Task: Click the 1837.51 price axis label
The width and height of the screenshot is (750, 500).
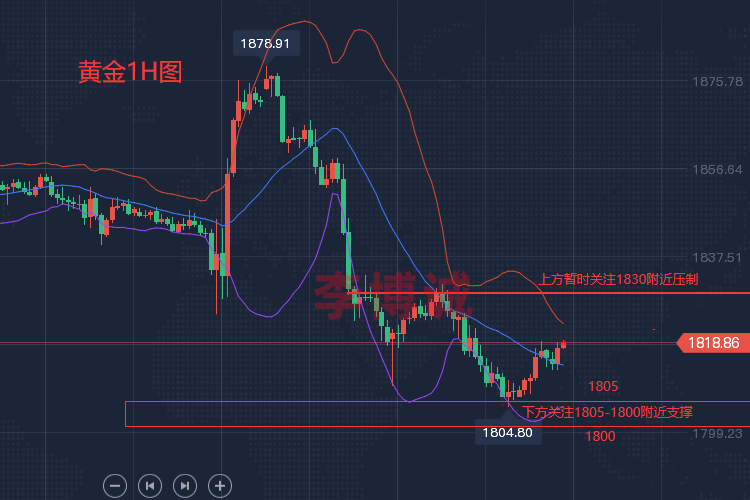Action: pyautogui.click(x=717, y=257)
